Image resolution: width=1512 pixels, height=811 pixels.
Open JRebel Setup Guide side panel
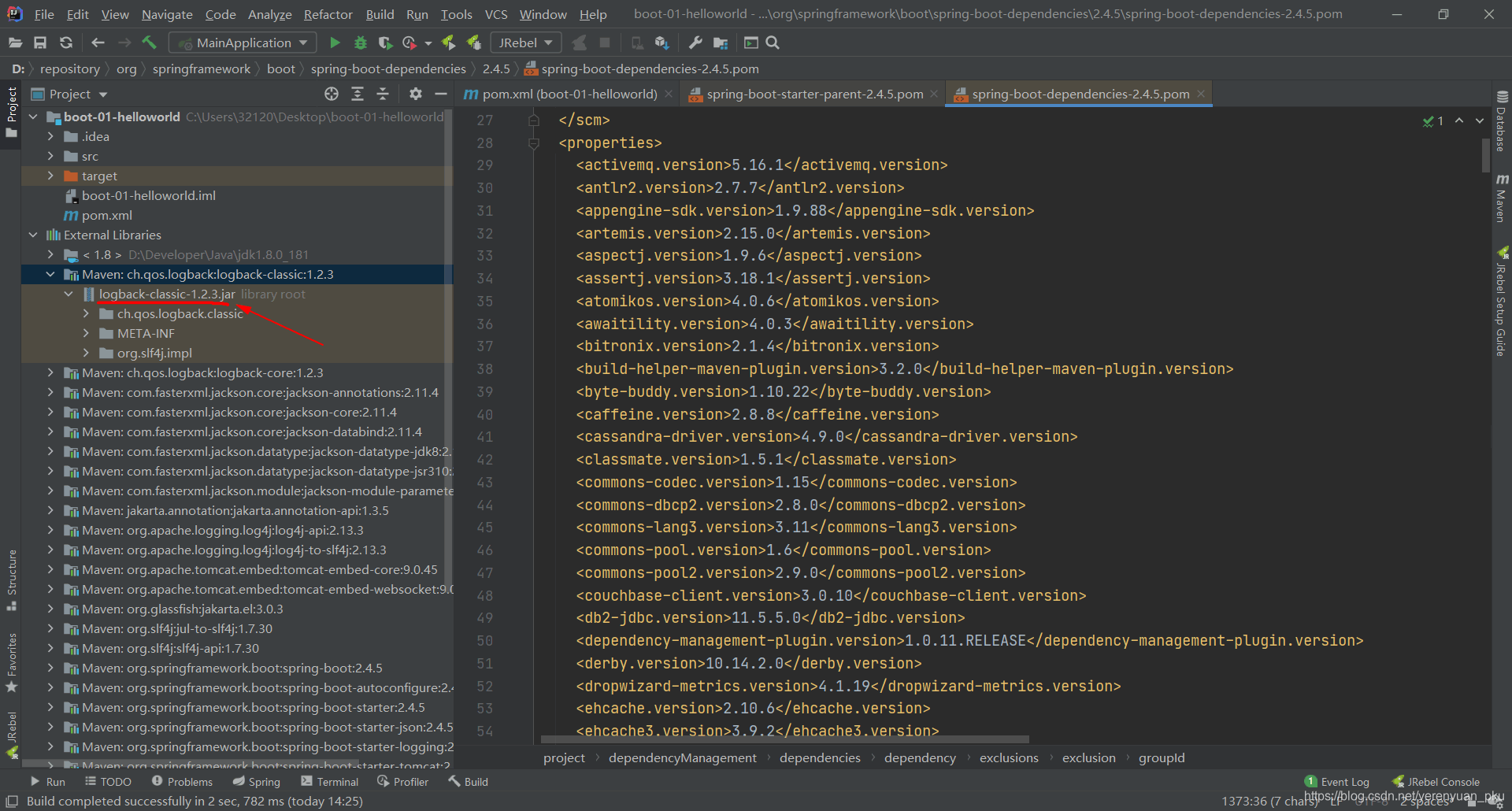coord(1502,302)
